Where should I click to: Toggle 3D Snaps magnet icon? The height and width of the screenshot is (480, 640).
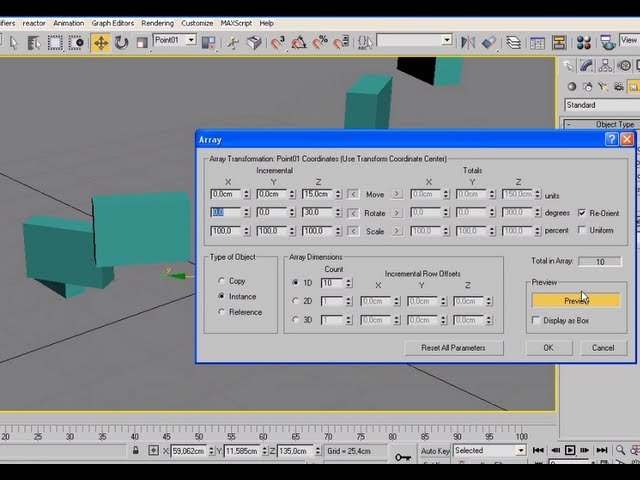(x=278, y=42)
